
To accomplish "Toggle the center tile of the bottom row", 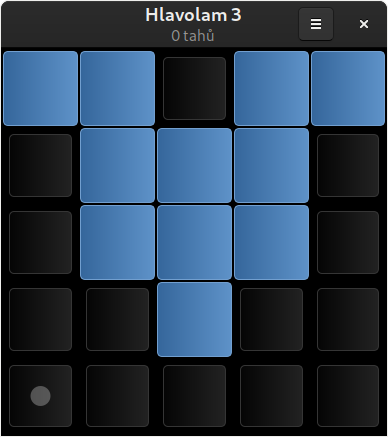I will coord(194,396).
